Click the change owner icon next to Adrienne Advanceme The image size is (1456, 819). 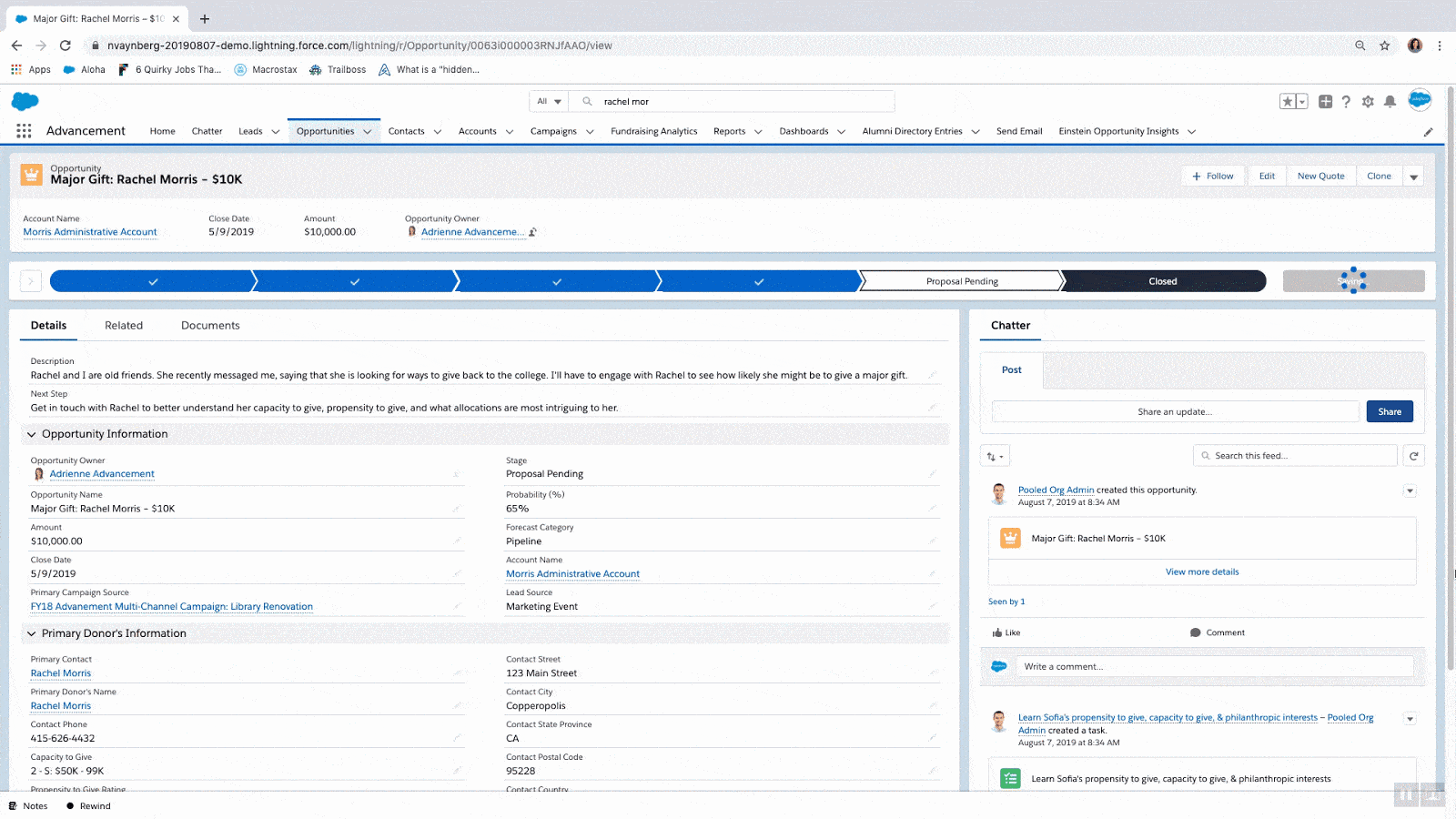(533, 232)
